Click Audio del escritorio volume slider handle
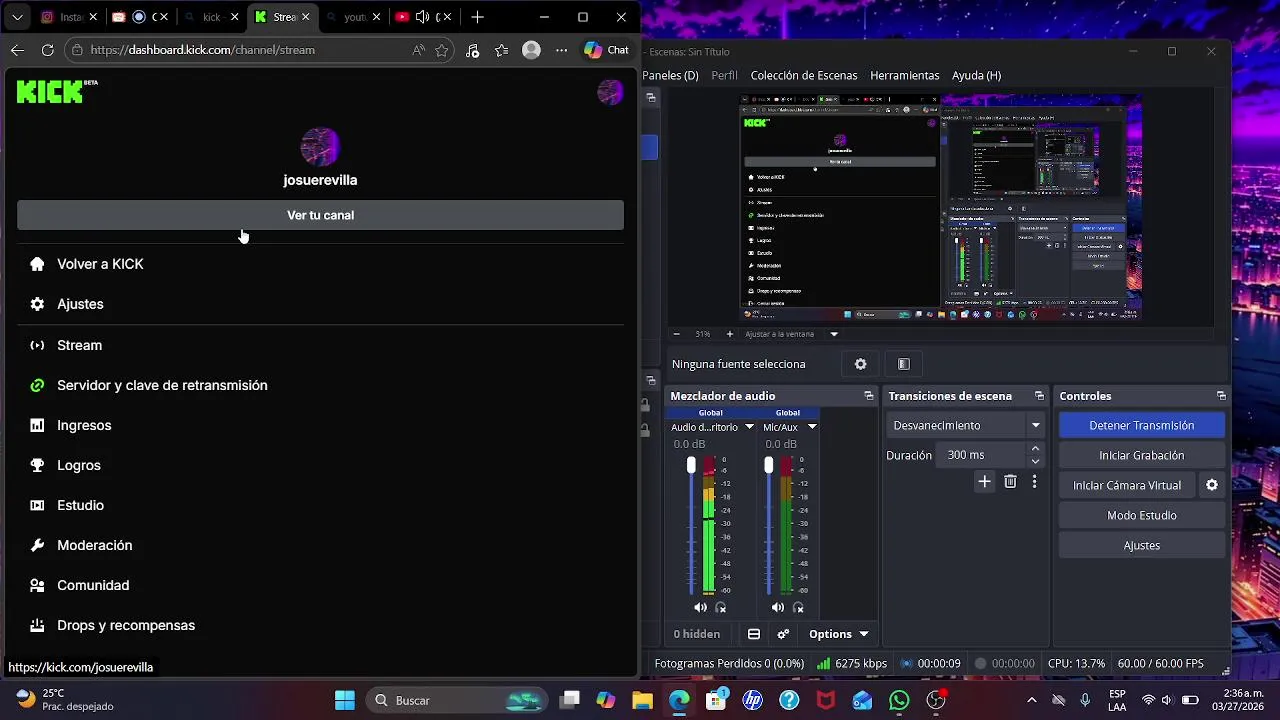The height and width of the screenshot is (720, 1280). (x=691, y=465)
